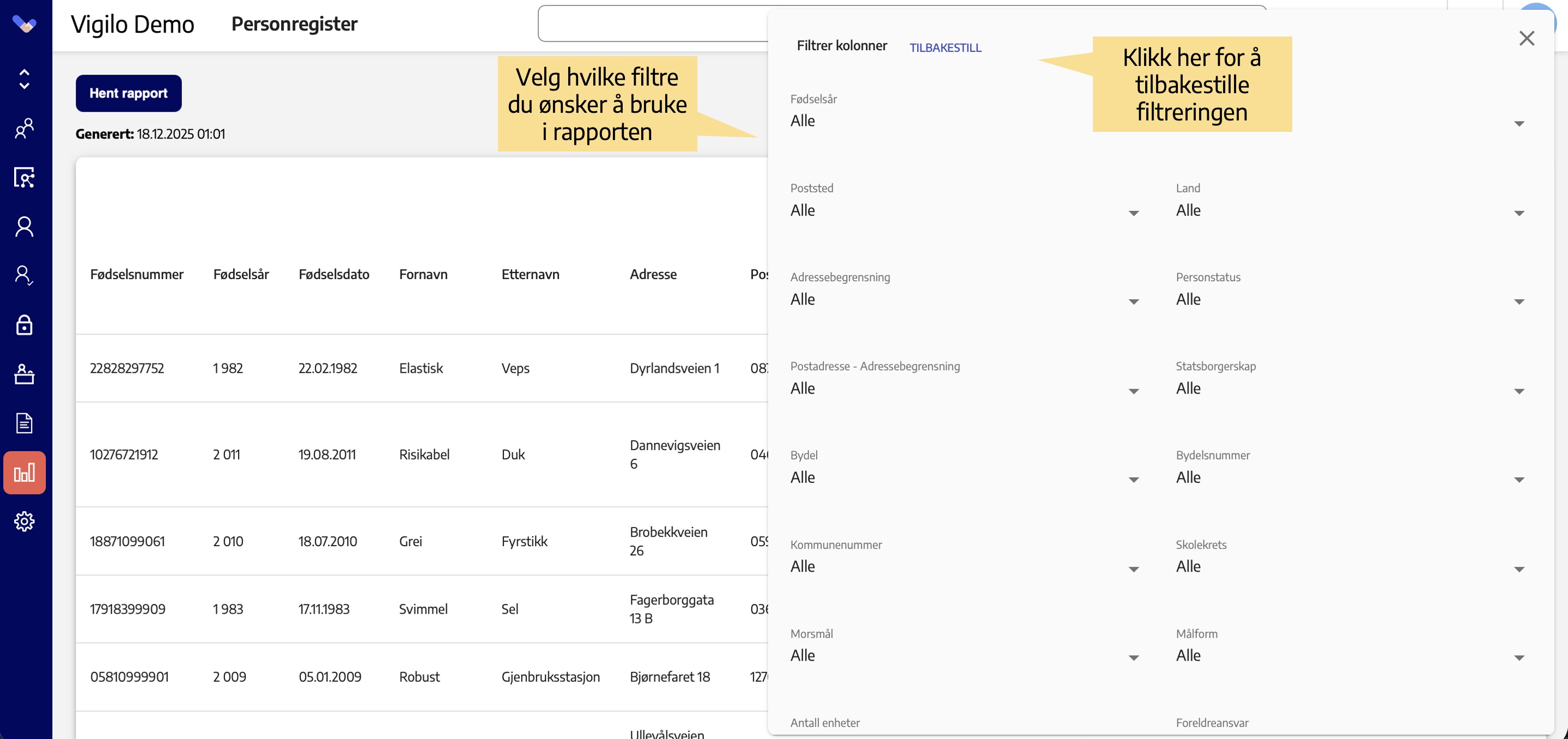Open the document icon in sidebar

[x=25, y=423]
